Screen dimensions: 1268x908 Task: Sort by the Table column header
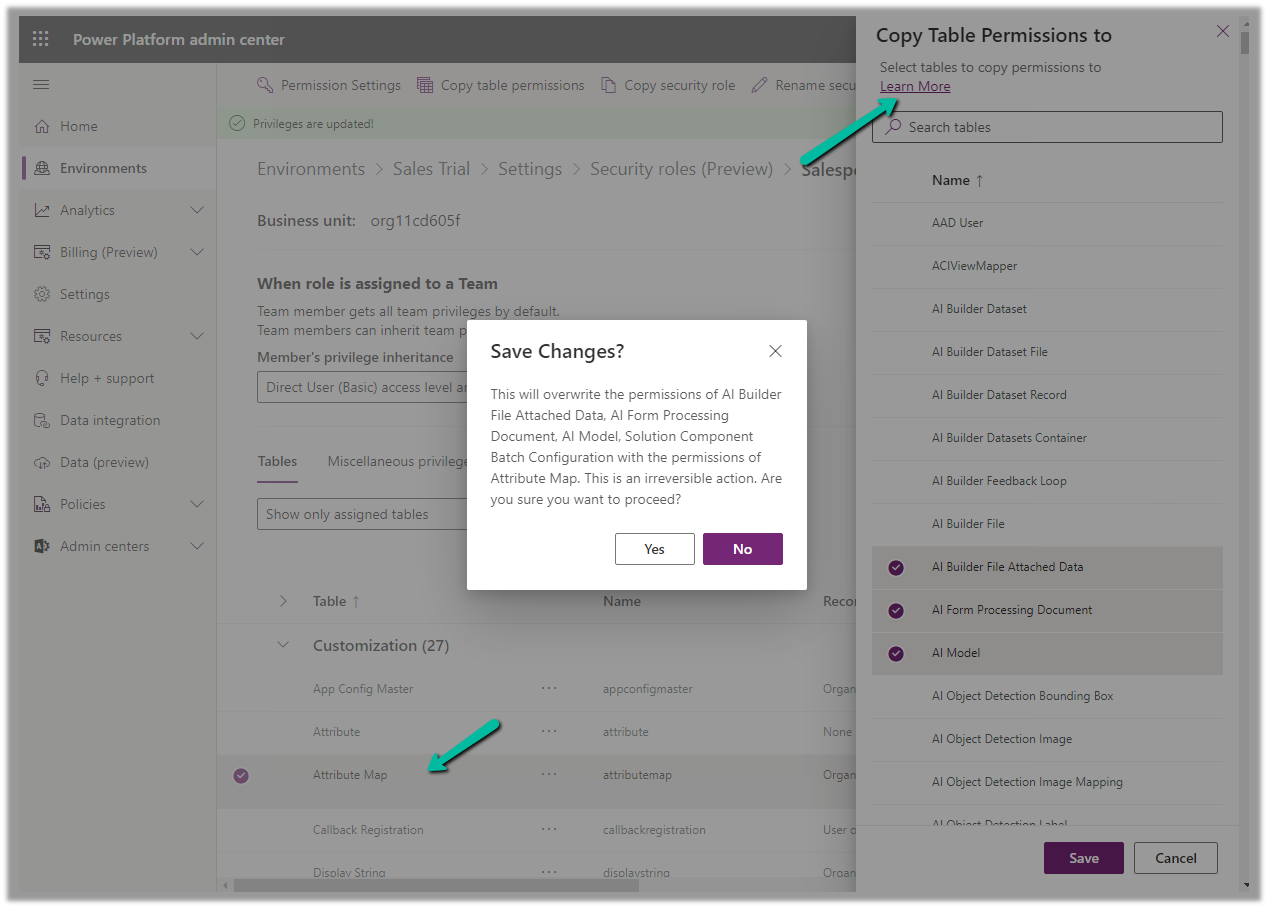336,601
